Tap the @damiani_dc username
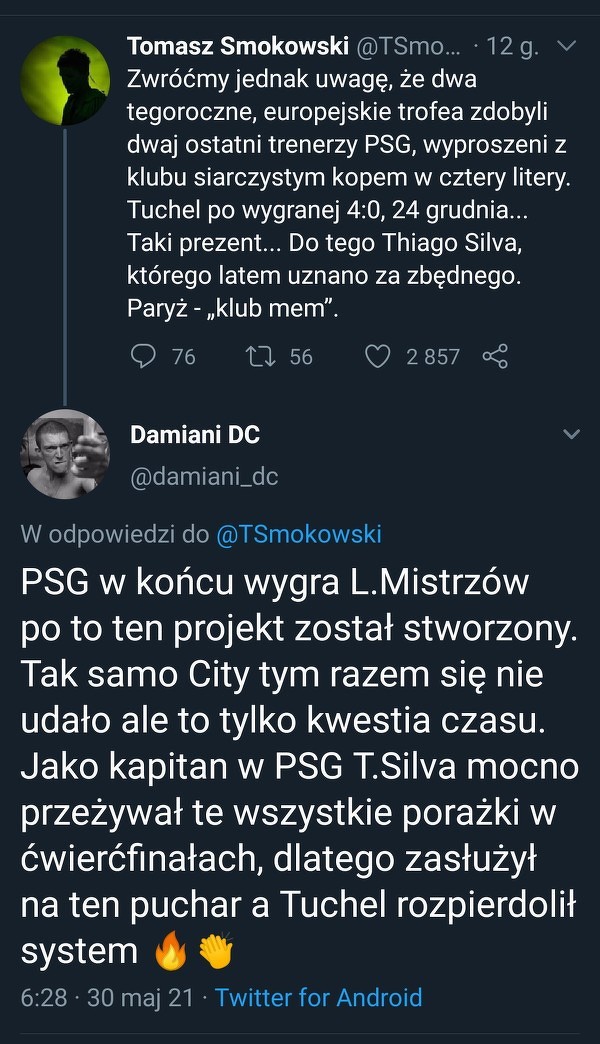 tap(204, 477)
